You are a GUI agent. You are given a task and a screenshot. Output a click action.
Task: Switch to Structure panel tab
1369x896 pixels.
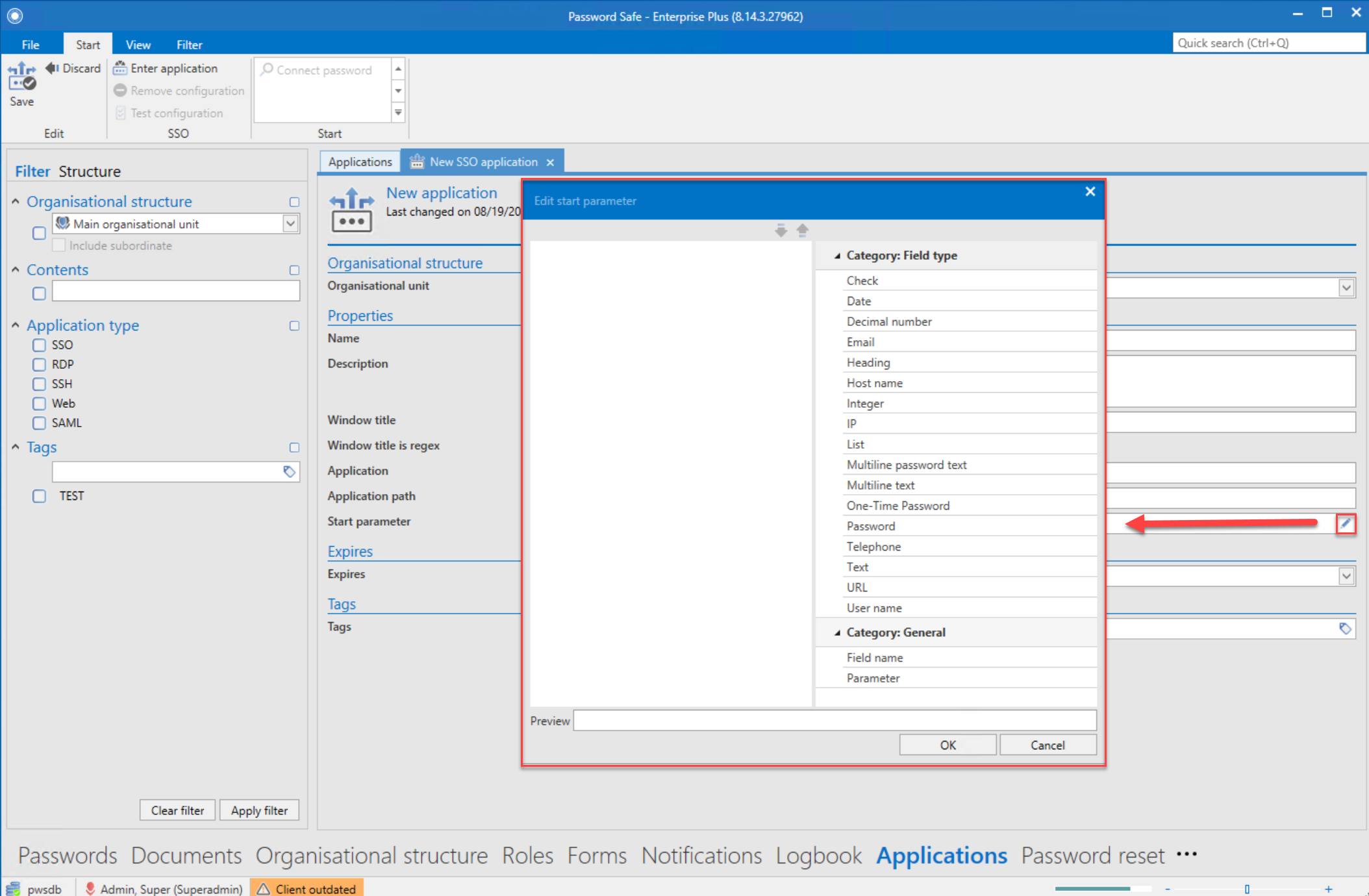[x=90, y=171]
